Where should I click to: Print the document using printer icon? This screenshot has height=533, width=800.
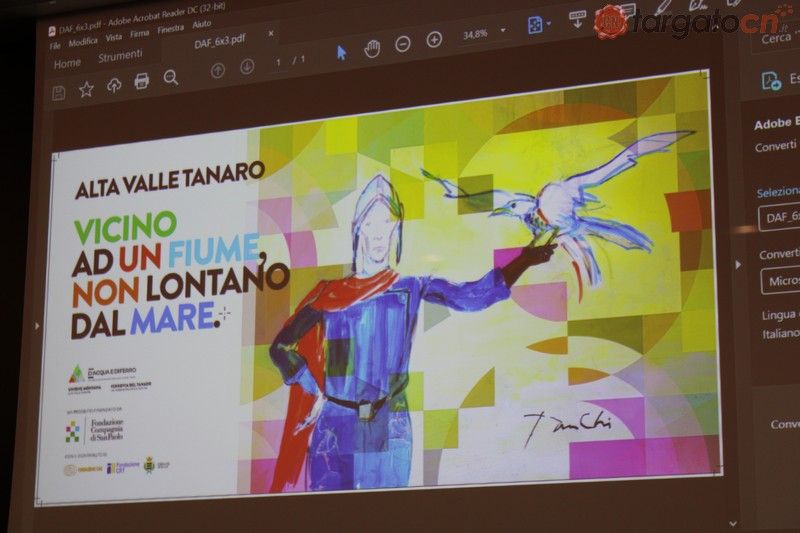[142, 81]
